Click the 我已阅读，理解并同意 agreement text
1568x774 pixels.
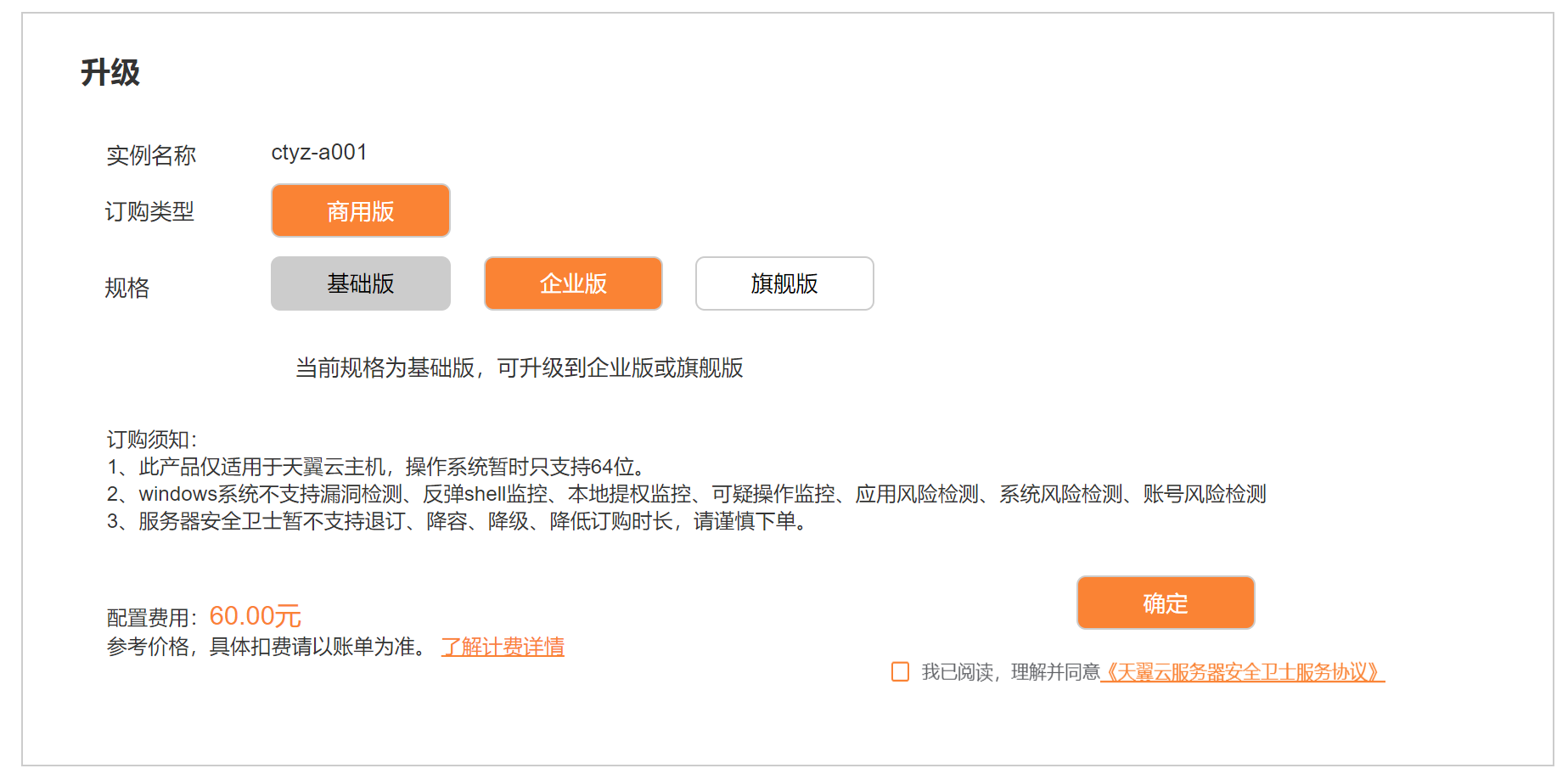[x=1010, y=672]
